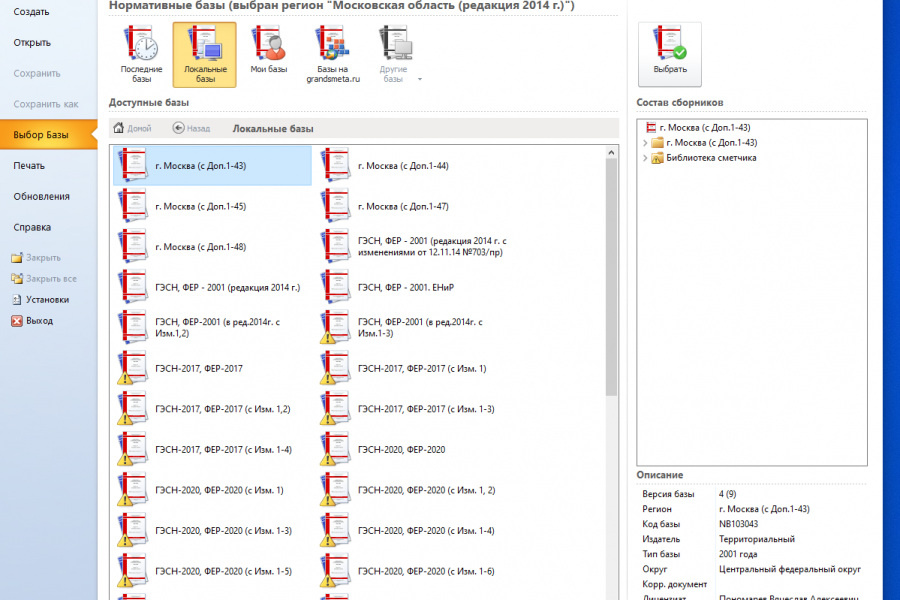Open the Установки icon

[x=17, y=300]
